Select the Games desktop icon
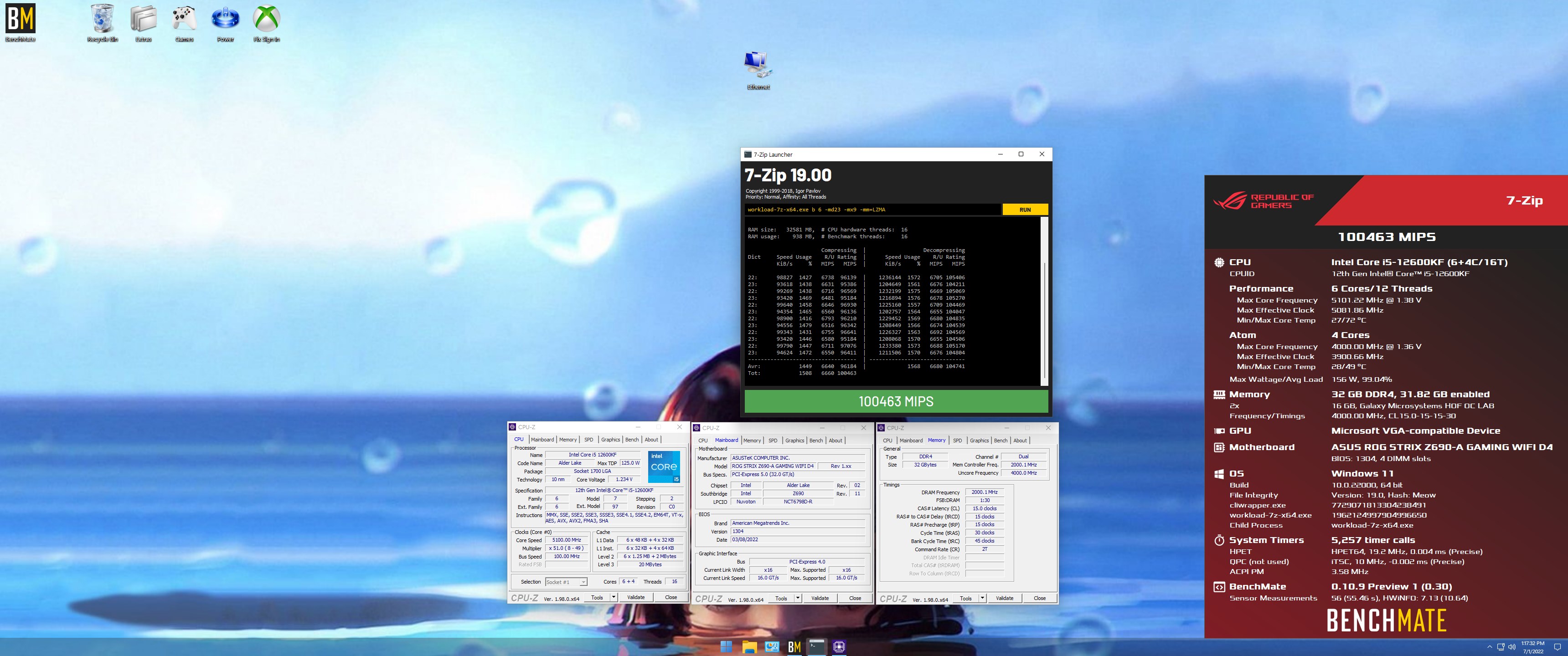This screenshot has width=1568, height=656. (x=185, y=22)
